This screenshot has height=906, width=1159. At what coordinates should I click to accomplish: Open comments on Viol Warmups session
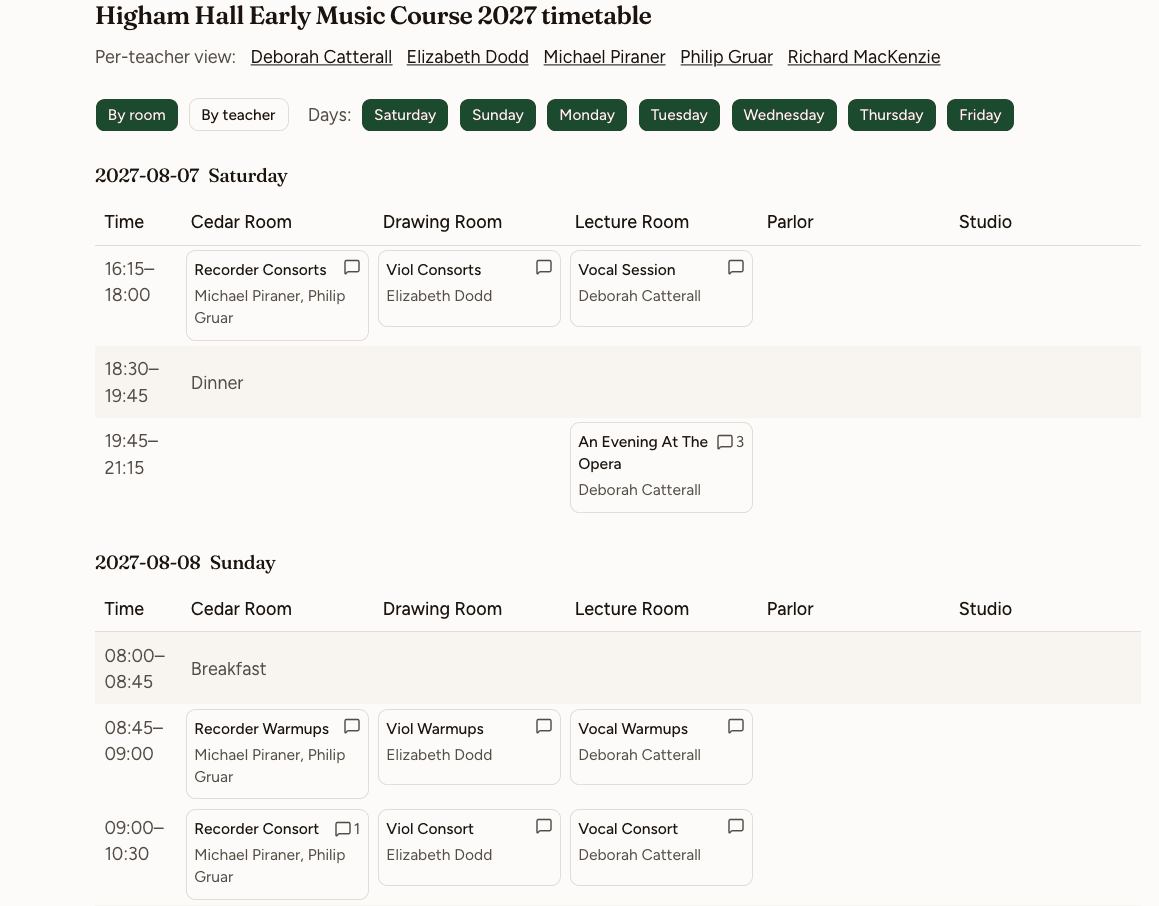tap(544, 726)
